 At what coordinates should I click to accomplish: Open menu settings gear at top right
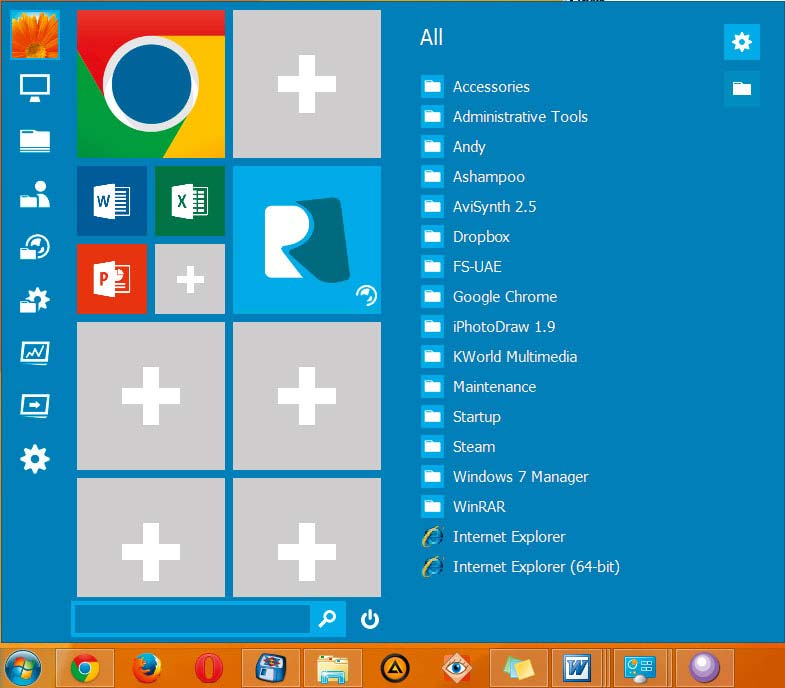[741, 42]
